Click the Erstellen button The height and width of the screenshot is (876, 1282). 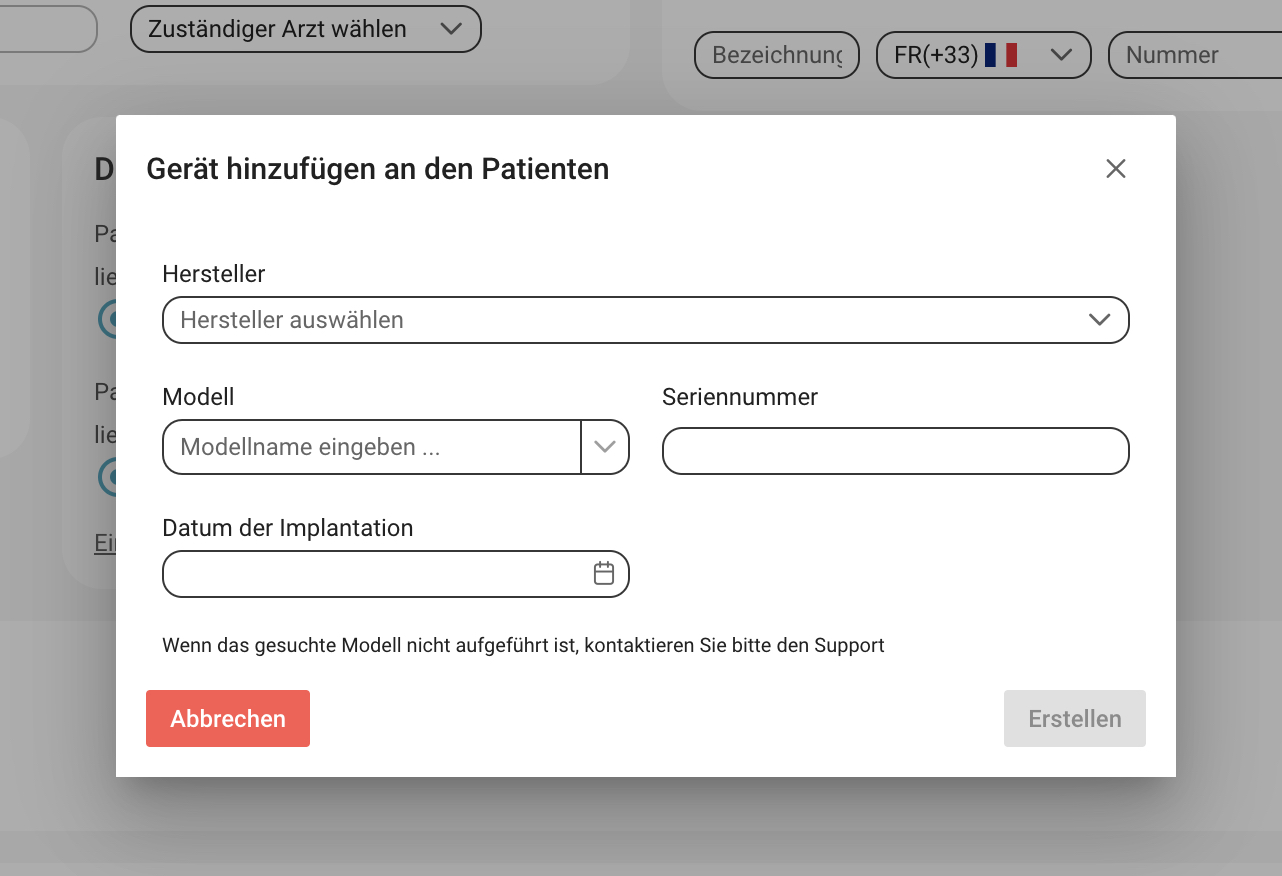(1075, 719)
